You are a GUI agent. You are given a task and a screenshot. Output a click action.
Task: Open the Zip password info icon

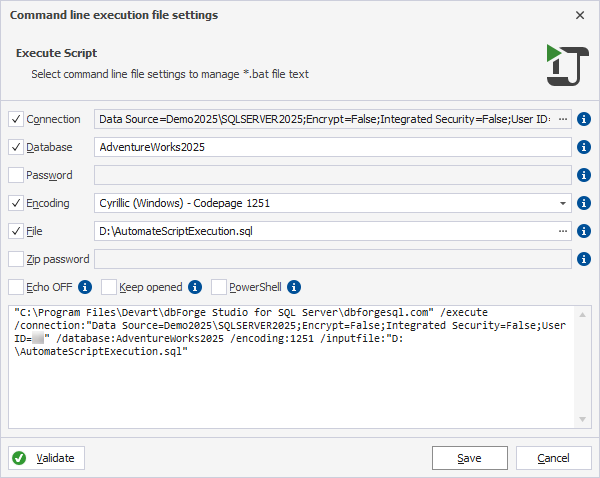pos(584,259)
